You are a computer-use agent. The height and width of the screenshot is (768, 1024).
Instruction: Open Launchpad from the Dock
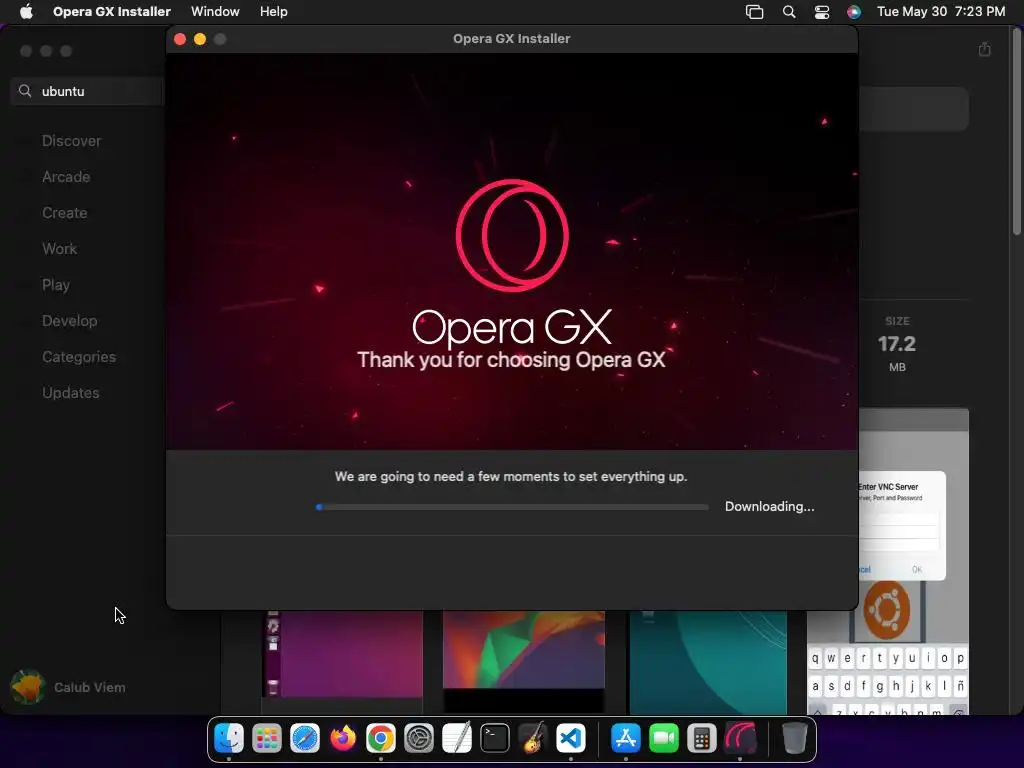pyautogui.click(x=267, y=739)
